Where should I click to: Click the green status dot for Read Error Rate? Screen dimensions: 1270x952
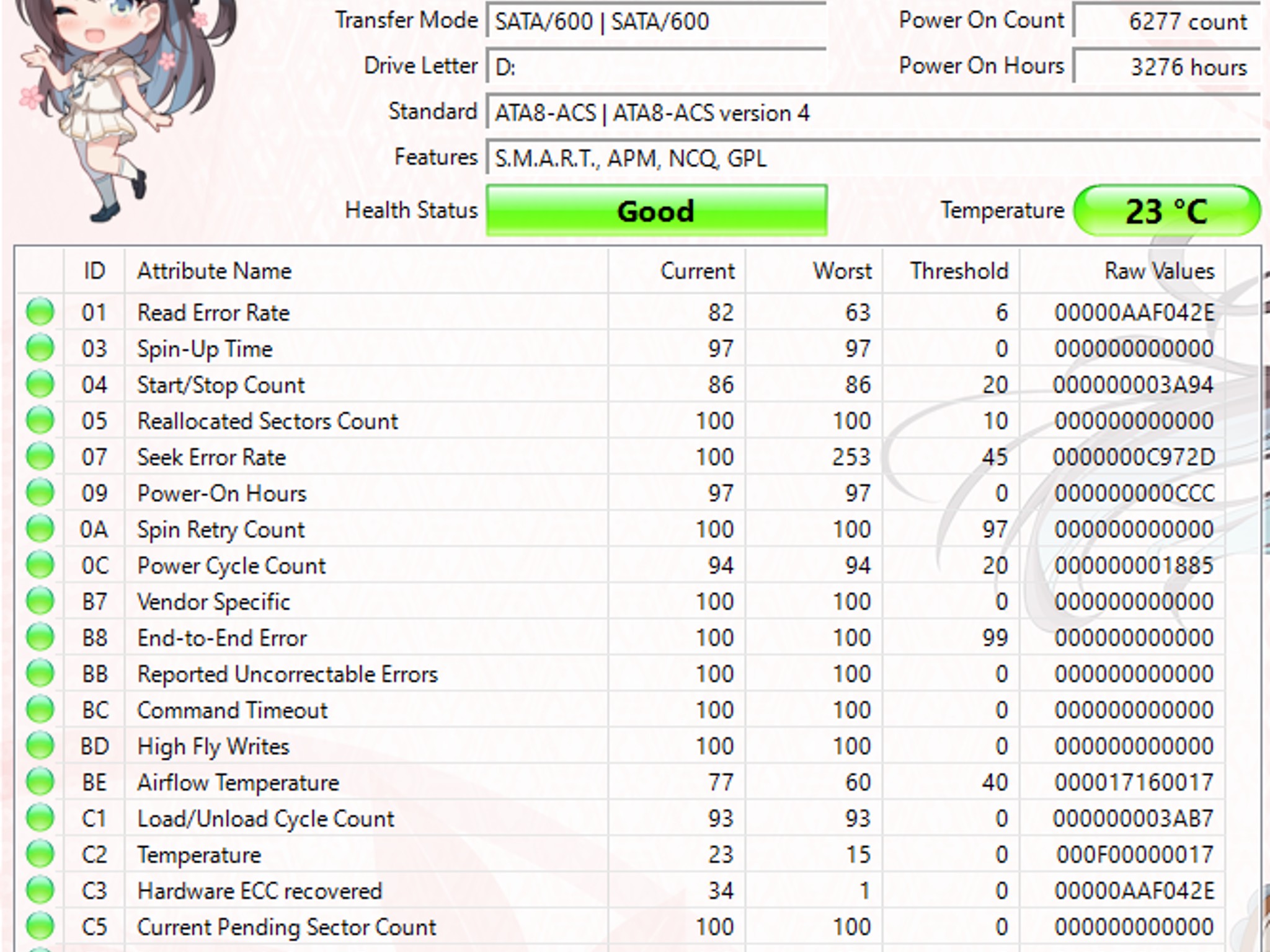[40, 312]
